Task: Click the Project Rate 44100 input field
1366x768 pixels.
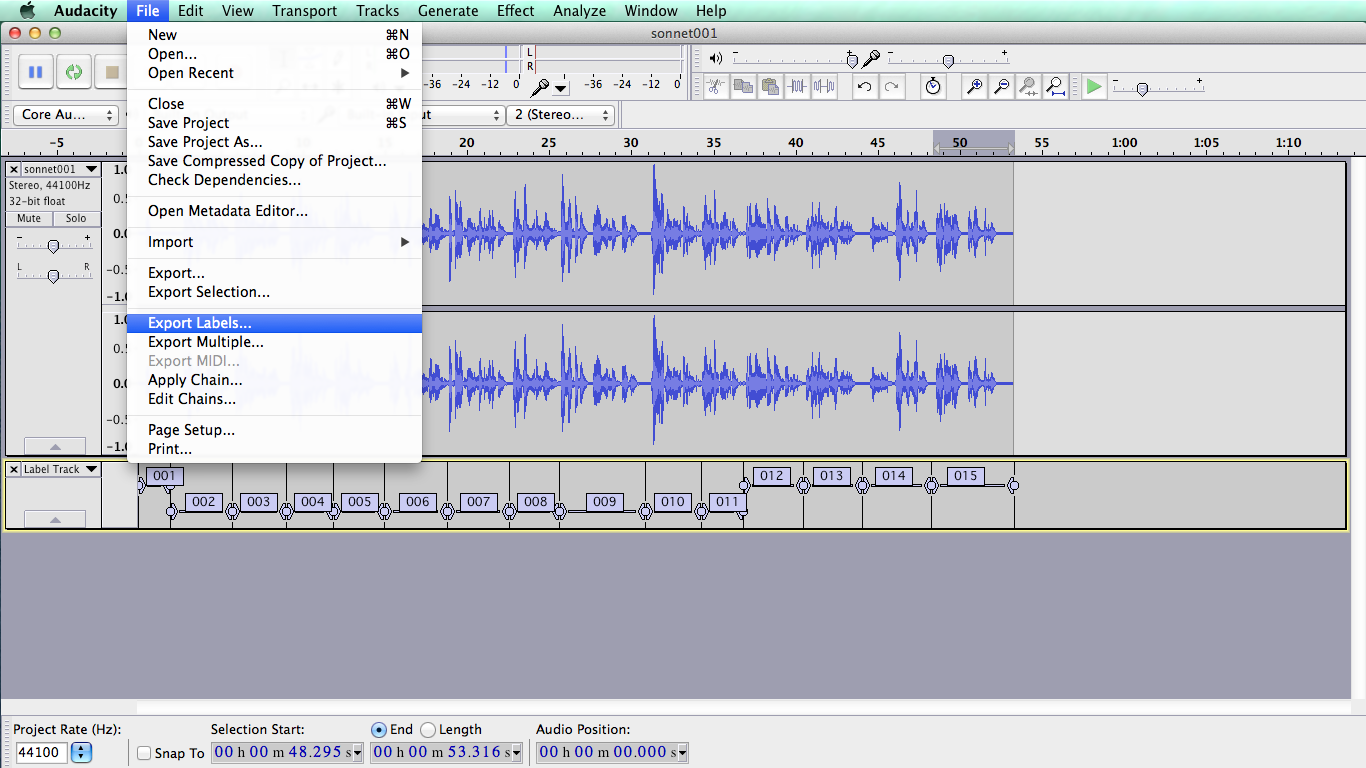Action: pos(41,753)
